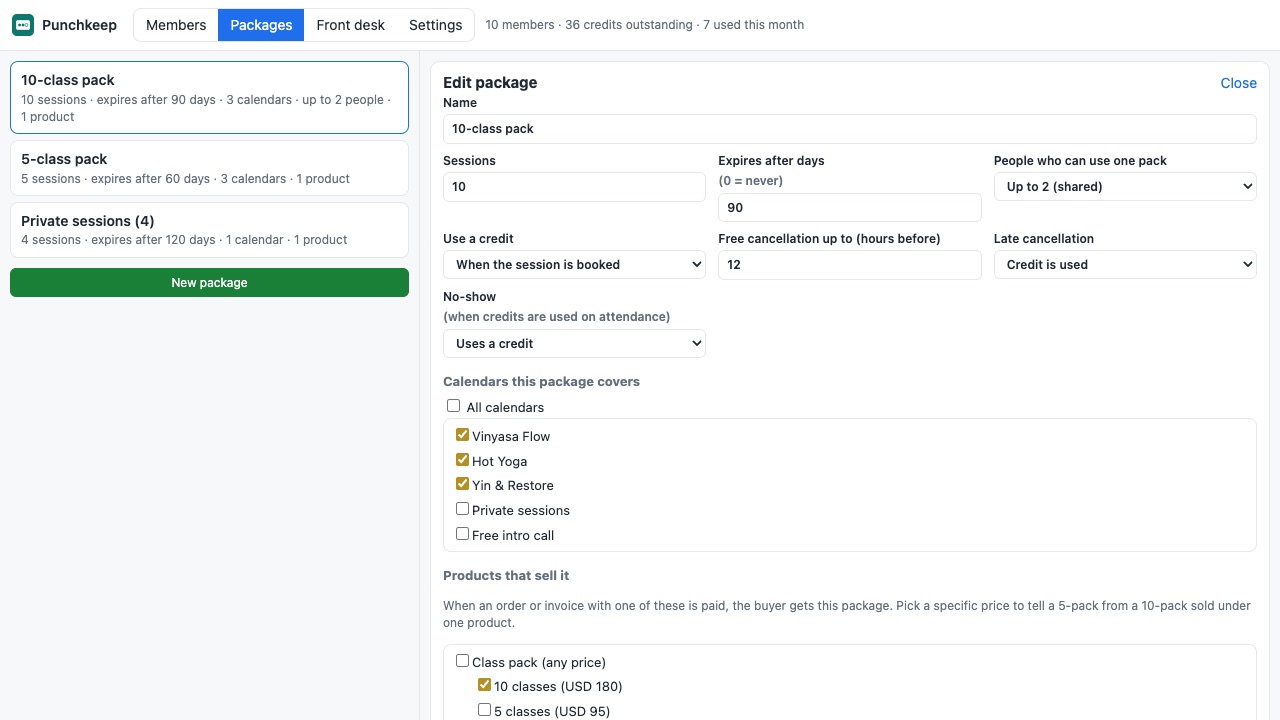Toggle the Hot Yoga checkbox
Image resolution: width=1280 pixels, height=720 pixels.
tap(462, 460)
